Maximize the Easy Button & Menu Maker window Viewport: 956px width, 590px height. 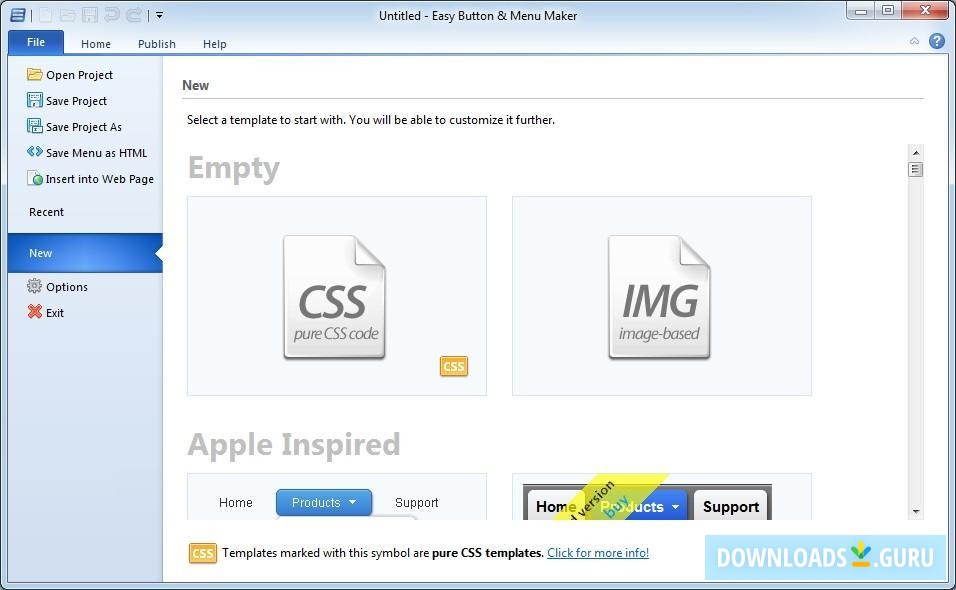[x=888, y=11]
